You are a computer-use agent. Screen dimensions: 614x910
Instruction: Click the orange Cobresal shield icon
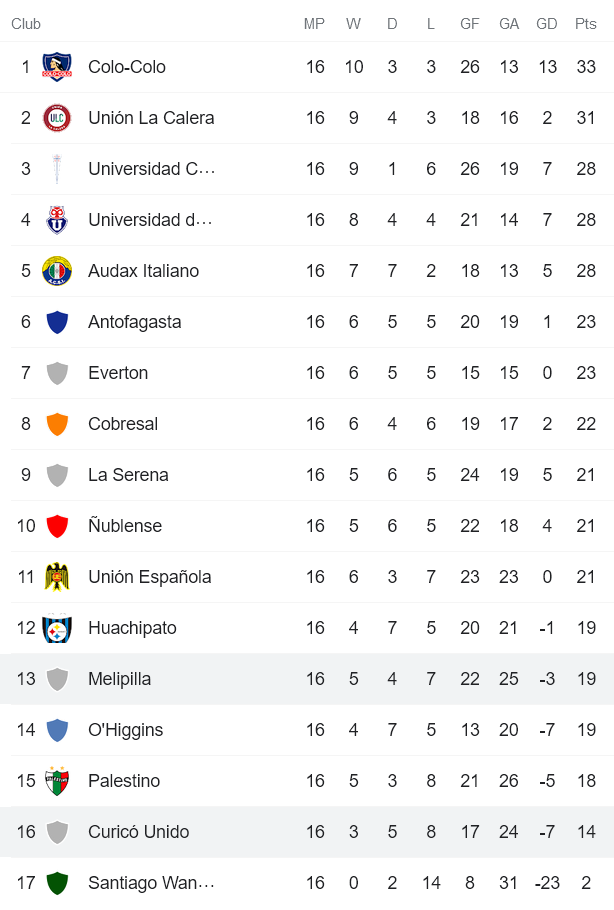tap(57, 424)
